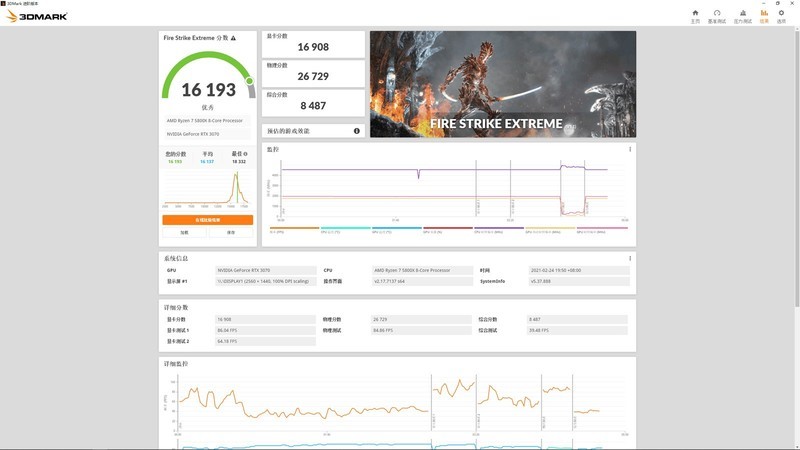The image size is (800, 450).
Task: Toggle the light cyan CPU temperature legend swatch
Action: click(345, 228)
